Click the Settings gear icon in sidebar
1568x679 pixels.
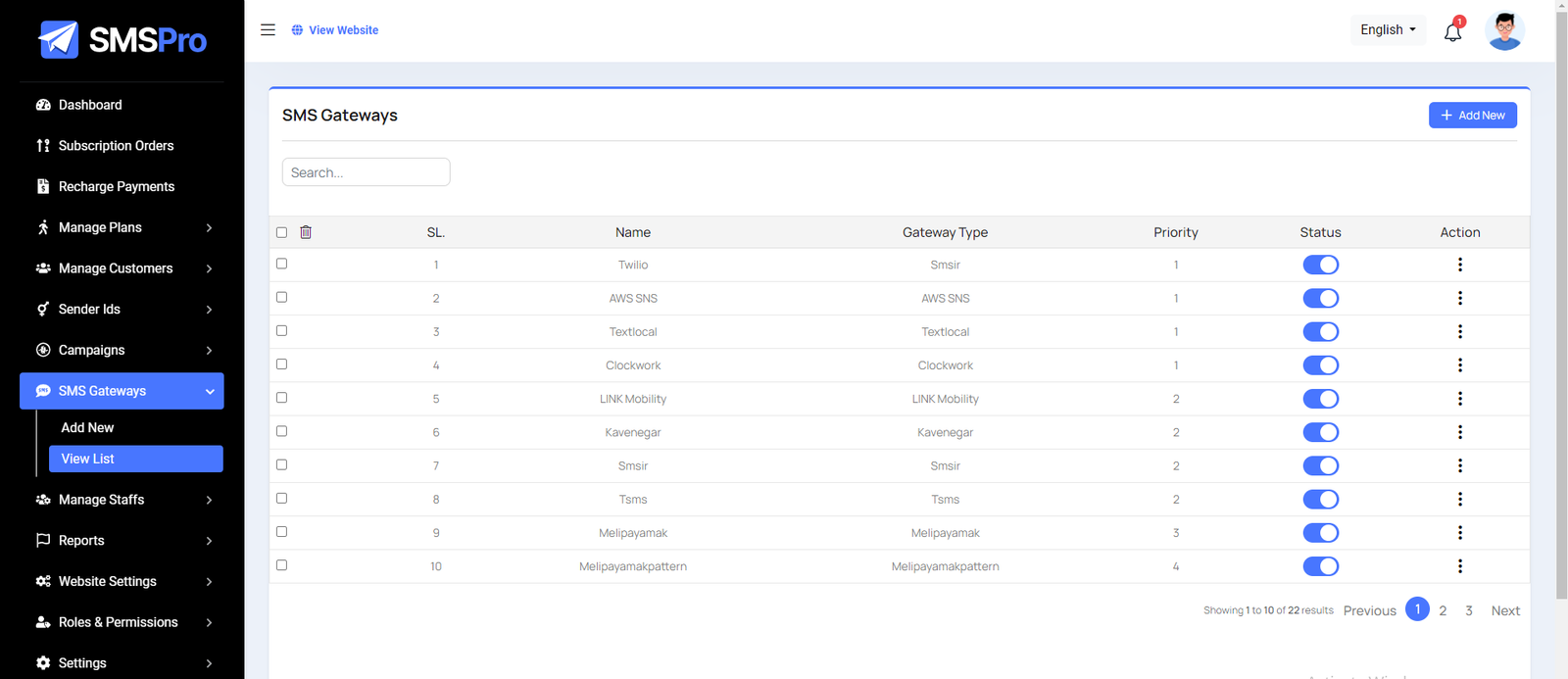coord(43,663)
